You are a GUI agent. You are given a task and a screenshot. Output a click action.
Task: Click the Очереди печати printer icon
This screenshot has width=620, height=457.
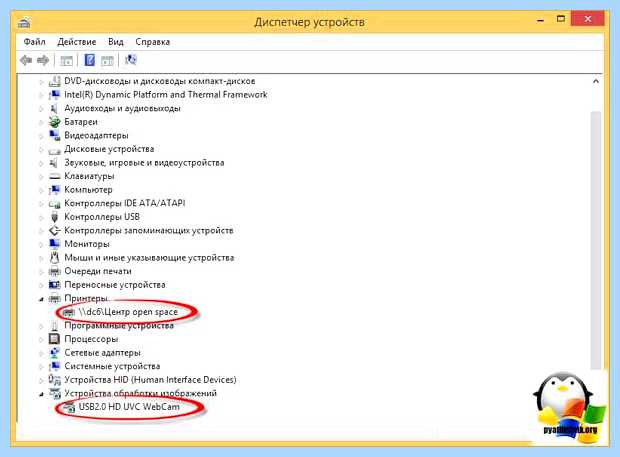[x=54, y=271]
